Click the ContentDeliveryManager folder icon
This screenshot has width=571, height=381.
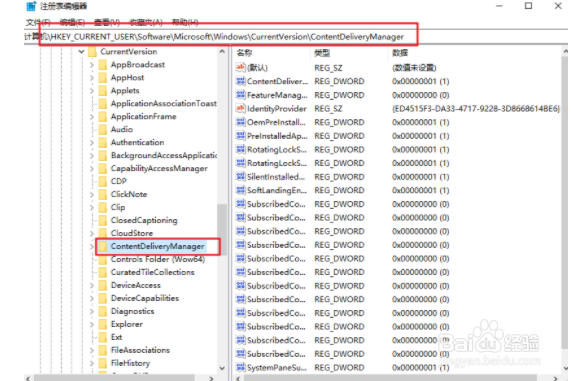103,247
